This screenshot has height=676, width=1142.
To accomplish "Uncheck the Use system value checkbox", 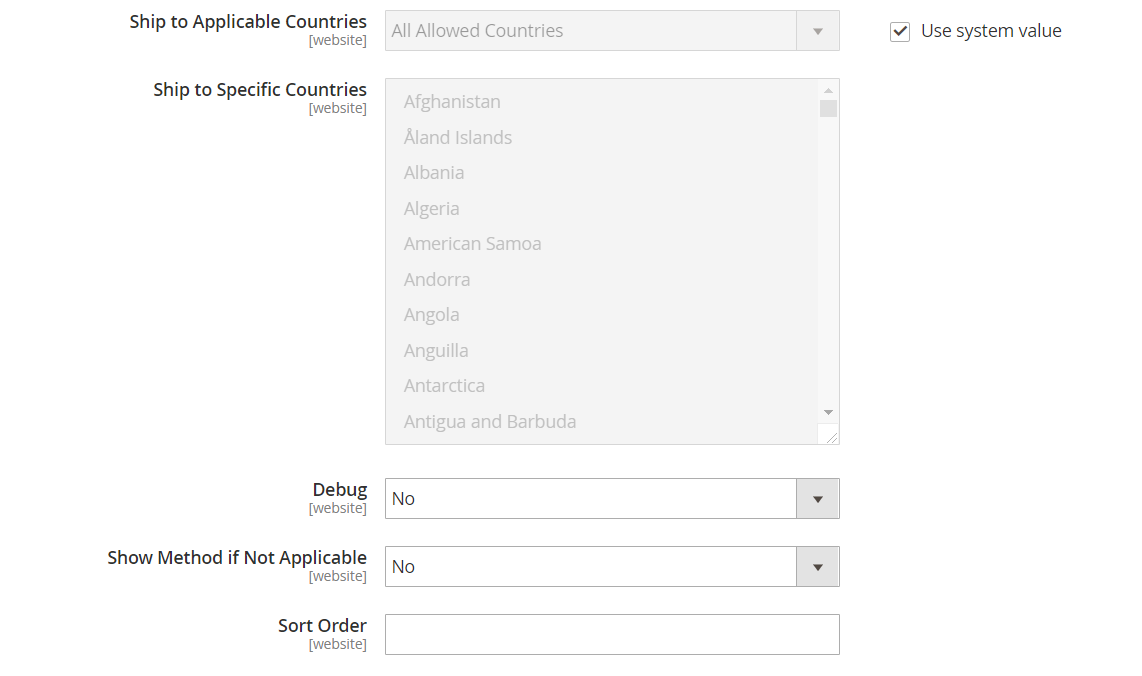I will pyautogui.click(x=900, y=32).
